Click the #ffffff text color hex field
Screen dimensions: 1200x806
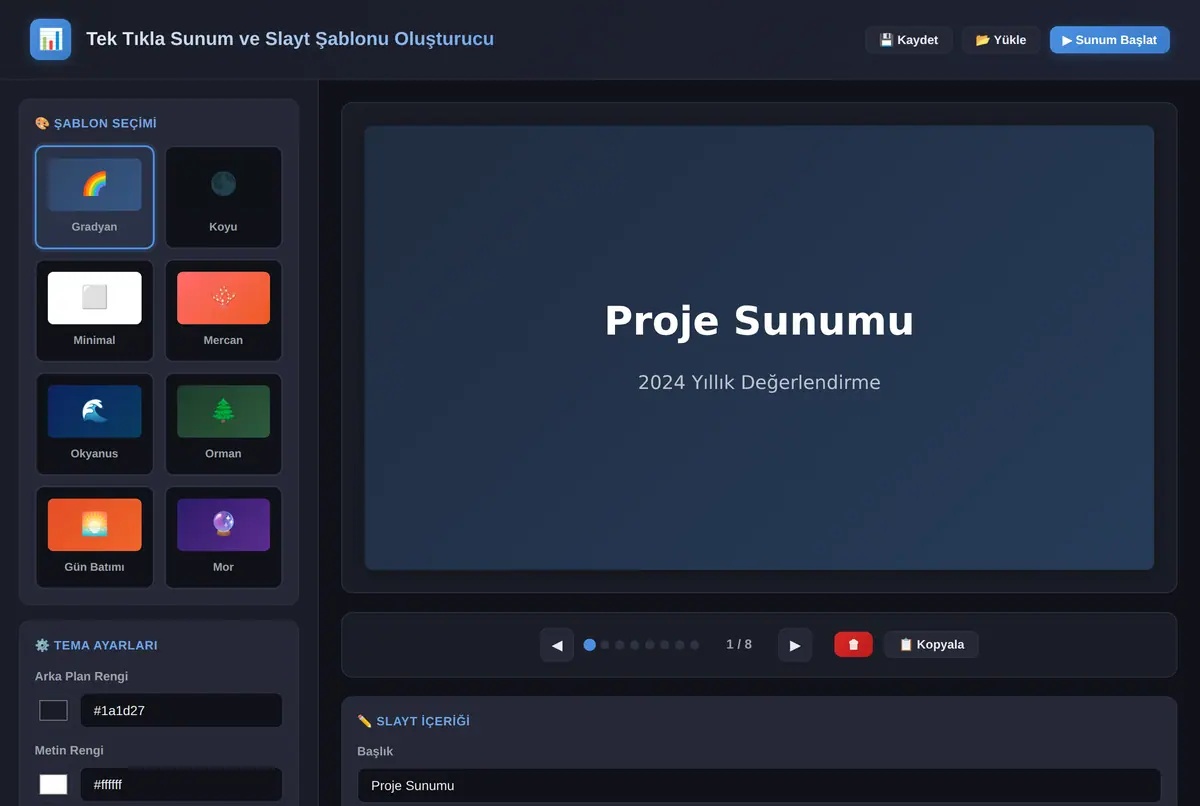(x=181, y=785)
